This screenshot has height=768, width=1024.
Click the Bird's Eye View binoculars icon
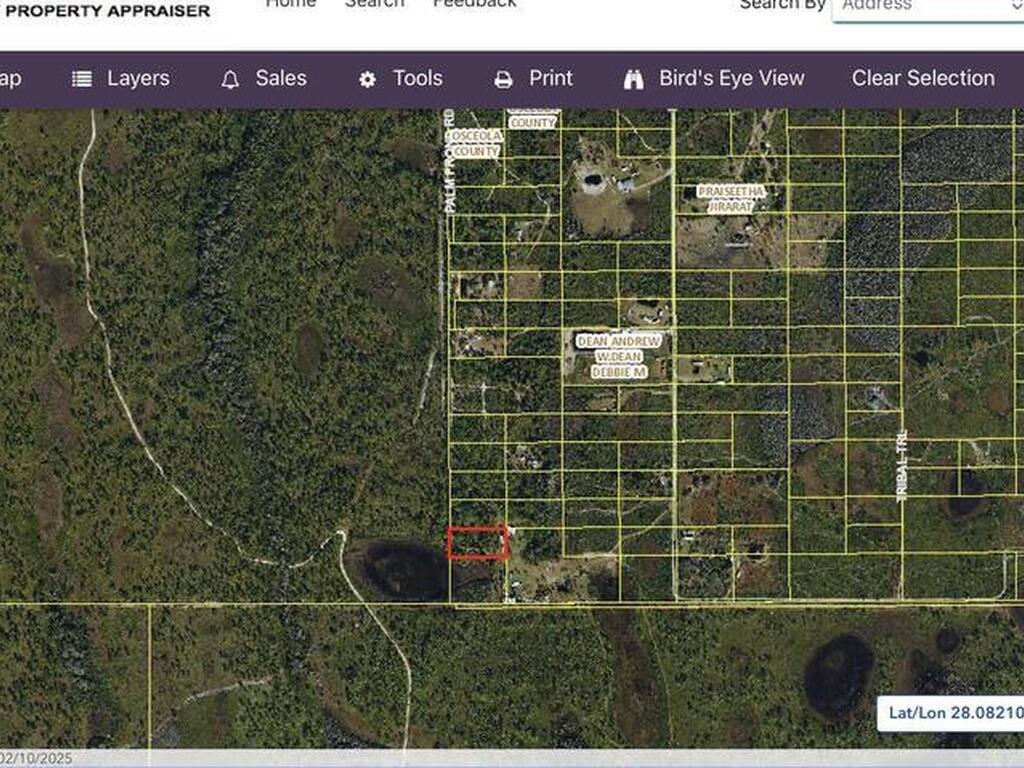pyautogui.click(x=633, y=80)
